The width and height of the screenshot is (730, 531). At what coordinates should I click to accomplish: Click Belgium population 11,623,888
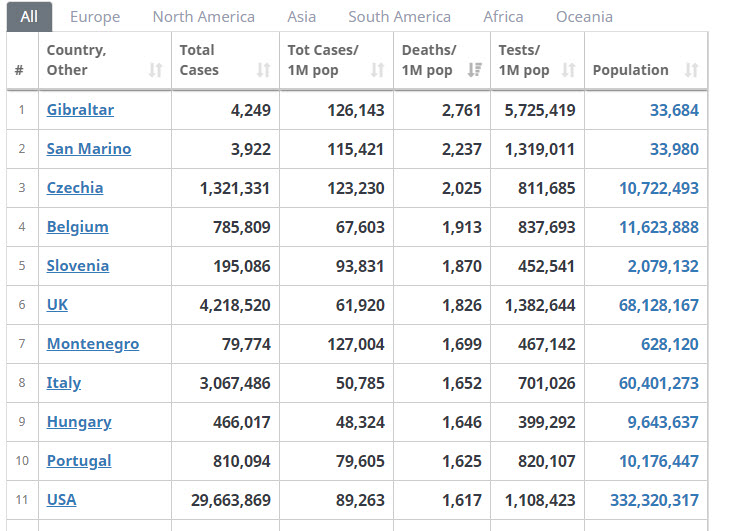click(x=659, y=227)
